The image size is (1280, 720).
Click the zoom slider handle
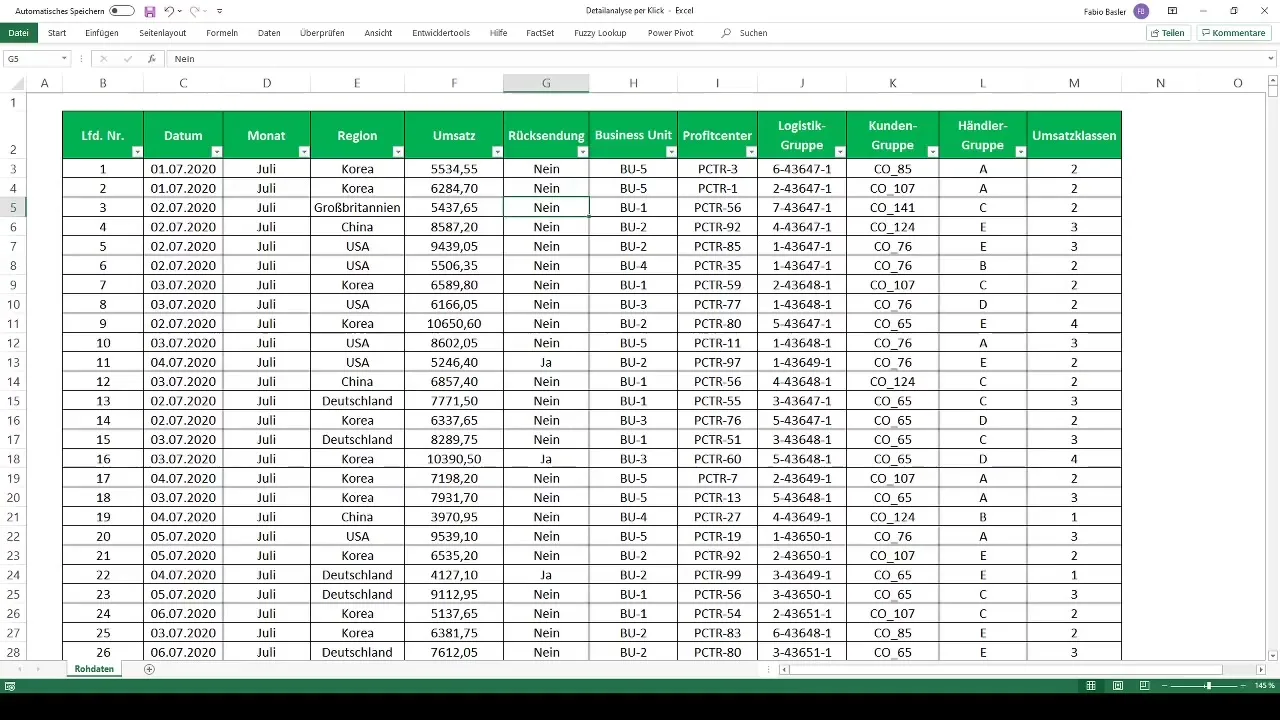point(1209,687)
